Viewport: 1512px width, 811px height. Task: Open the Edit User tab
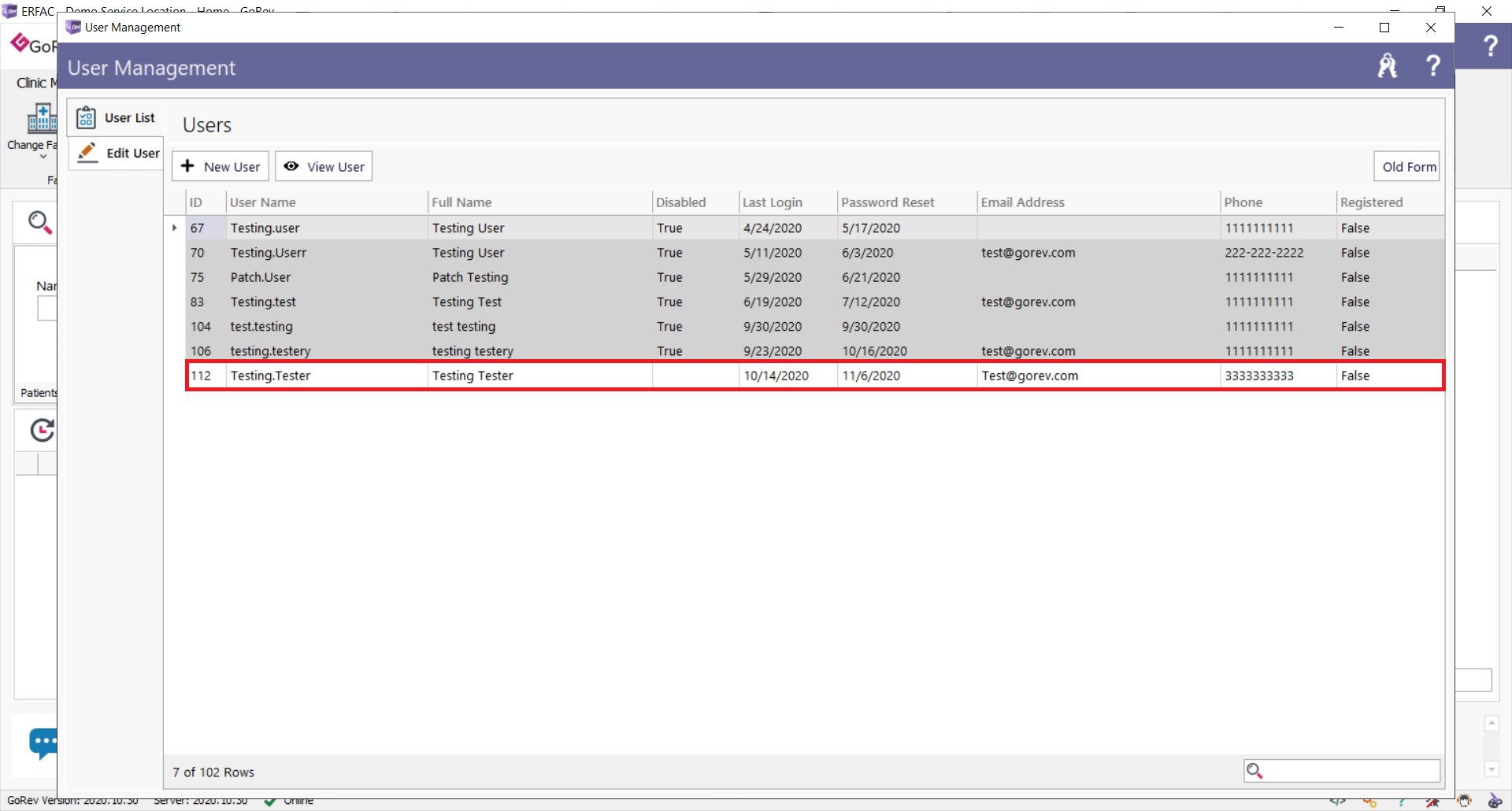(x=116, y=153)
